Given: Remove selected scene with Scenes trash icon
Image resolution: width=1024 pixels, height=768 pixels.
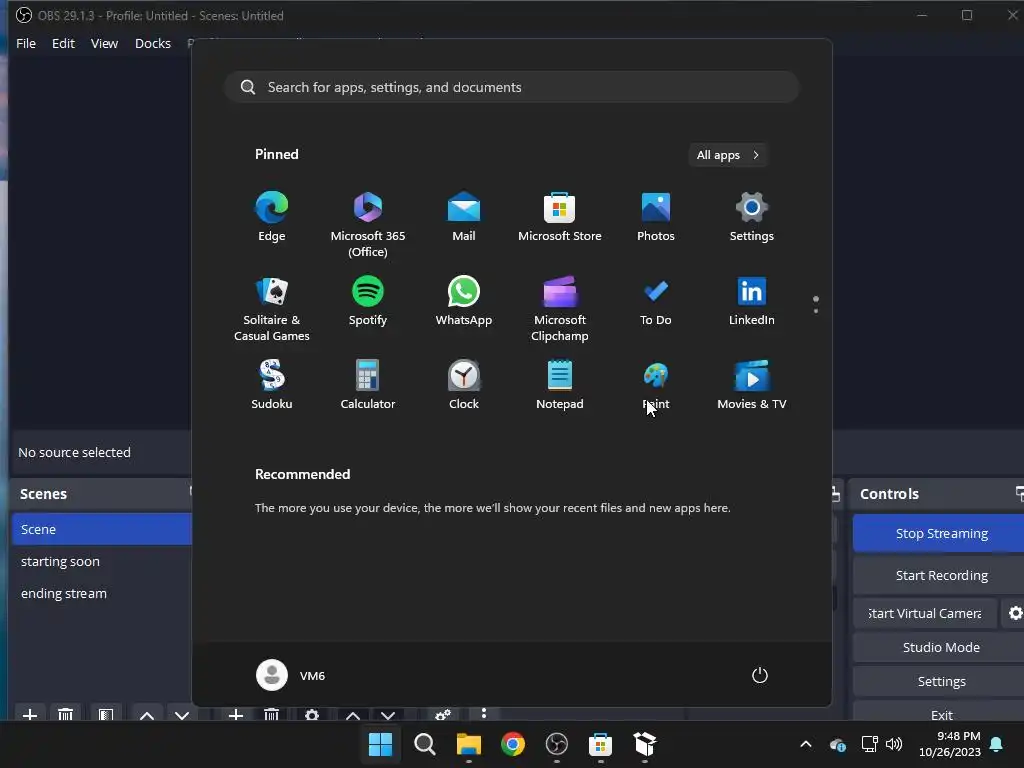Looking at the screenshot, I should click(65, 715).
